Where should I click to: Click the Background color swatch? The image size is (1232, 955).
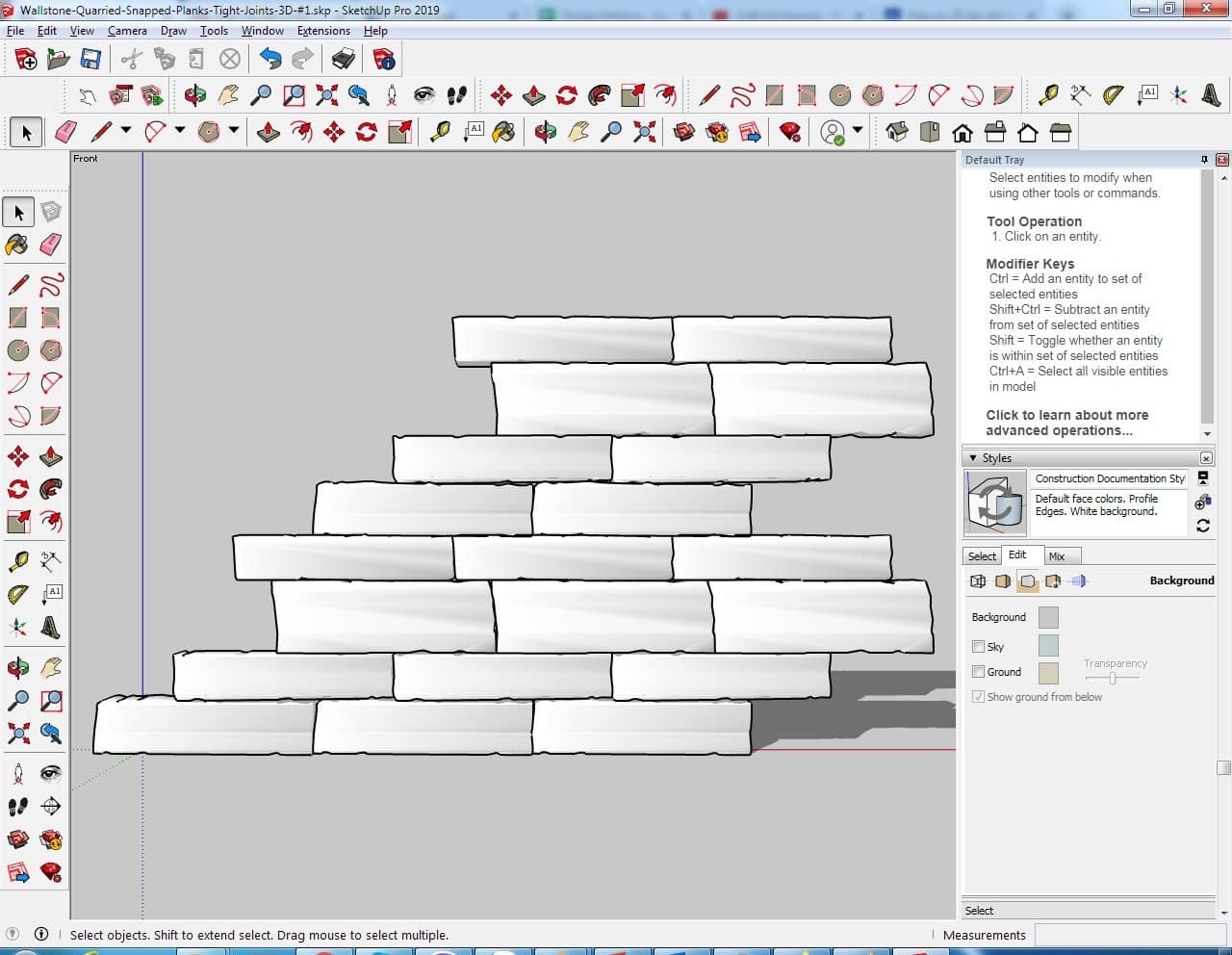pos(1048,618)
